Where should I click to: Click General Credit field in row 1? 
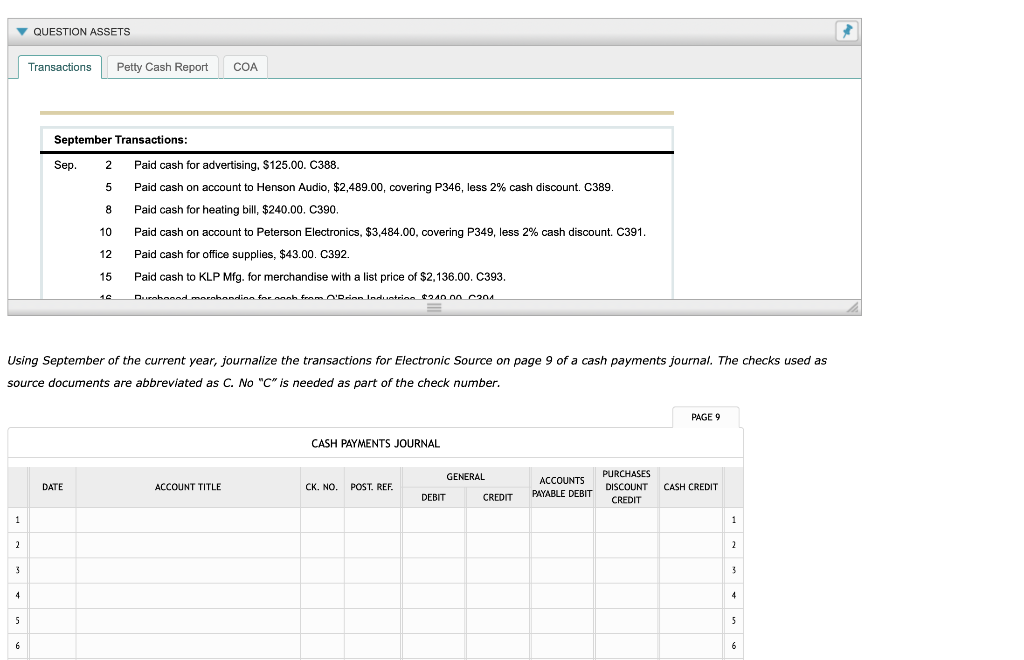pos(498,520)
